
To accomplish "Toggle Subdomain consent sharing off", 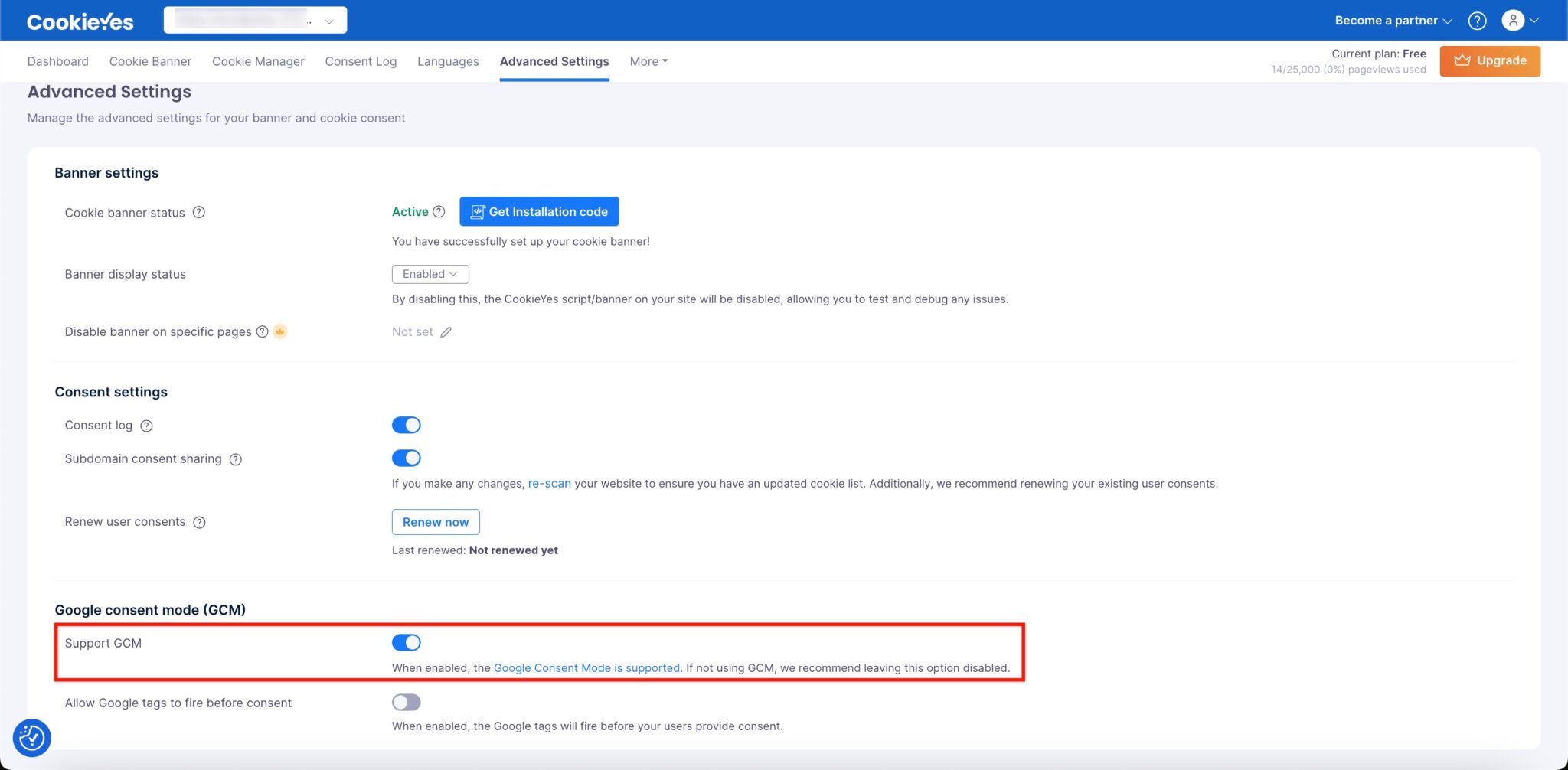I will coord(407,458).
